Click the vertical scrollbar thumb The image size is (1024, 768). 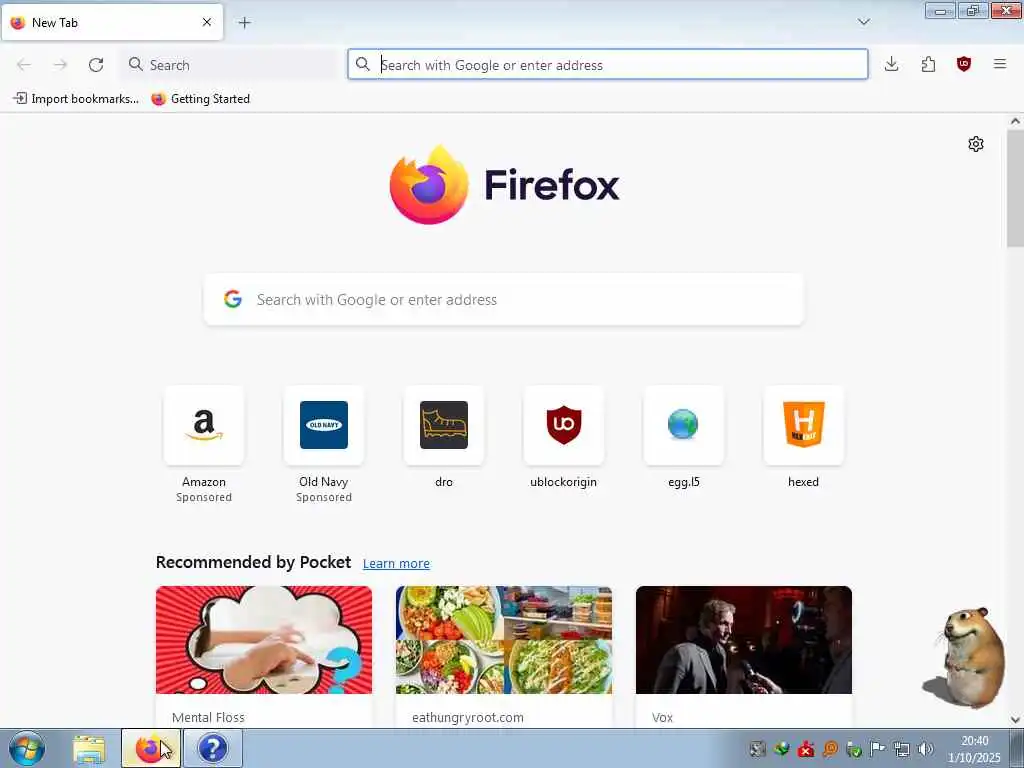pyautogui.click(x=1015, y=189)
